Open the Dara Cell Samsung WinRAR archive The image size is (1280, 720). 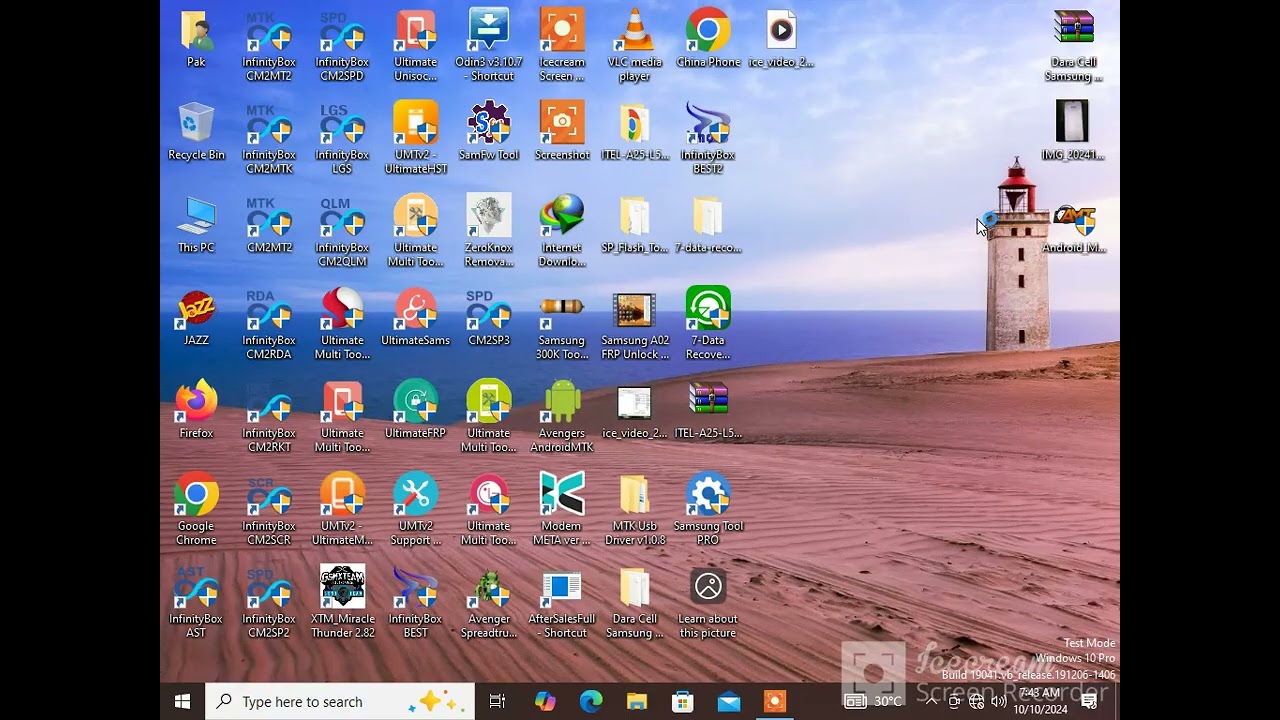[x=1073, y=29]
